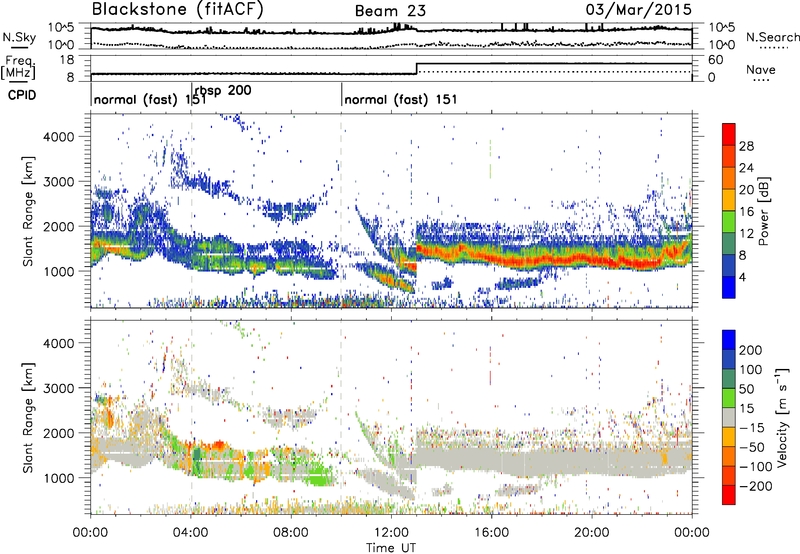This screenshot has width=800, height=554.
Task: Click the 'Time UT' axis label
Action: [391, 547]
